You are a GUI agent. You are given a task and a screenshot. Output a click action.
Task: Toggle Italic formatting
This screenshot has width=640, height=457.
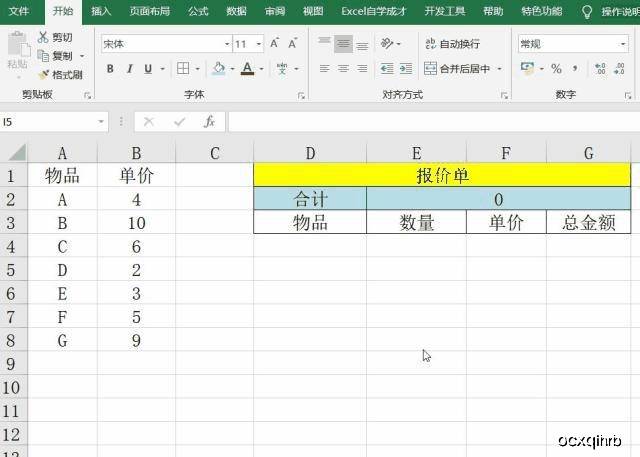click(129, 69)
